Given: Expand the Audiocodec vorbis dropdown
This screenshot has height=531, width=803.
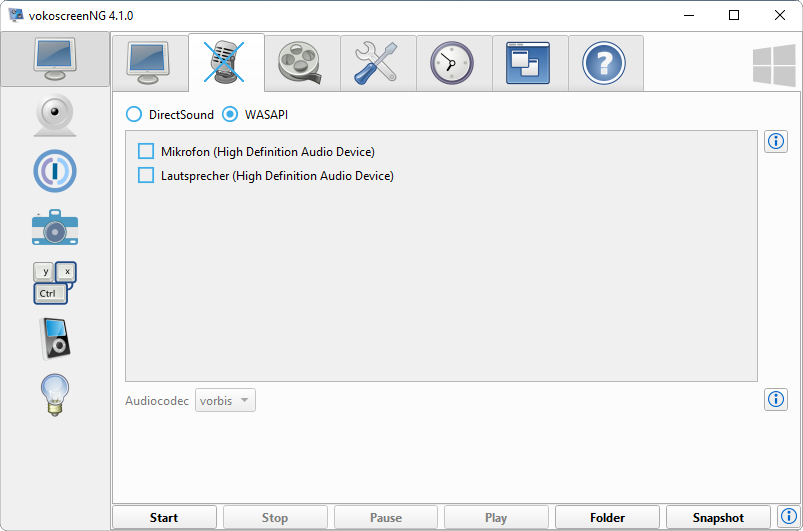Looking at the screenshot, I should point(226,401).
